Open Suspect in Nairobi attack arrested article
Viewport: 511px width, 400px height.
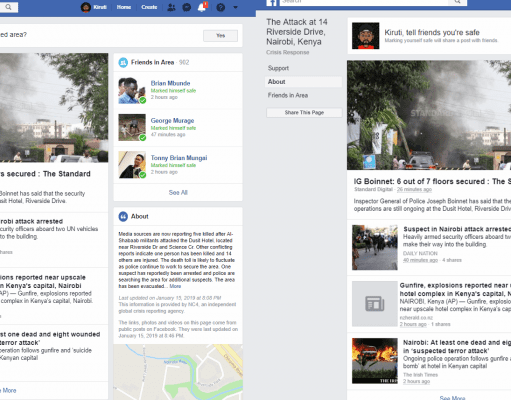[457, 229]
